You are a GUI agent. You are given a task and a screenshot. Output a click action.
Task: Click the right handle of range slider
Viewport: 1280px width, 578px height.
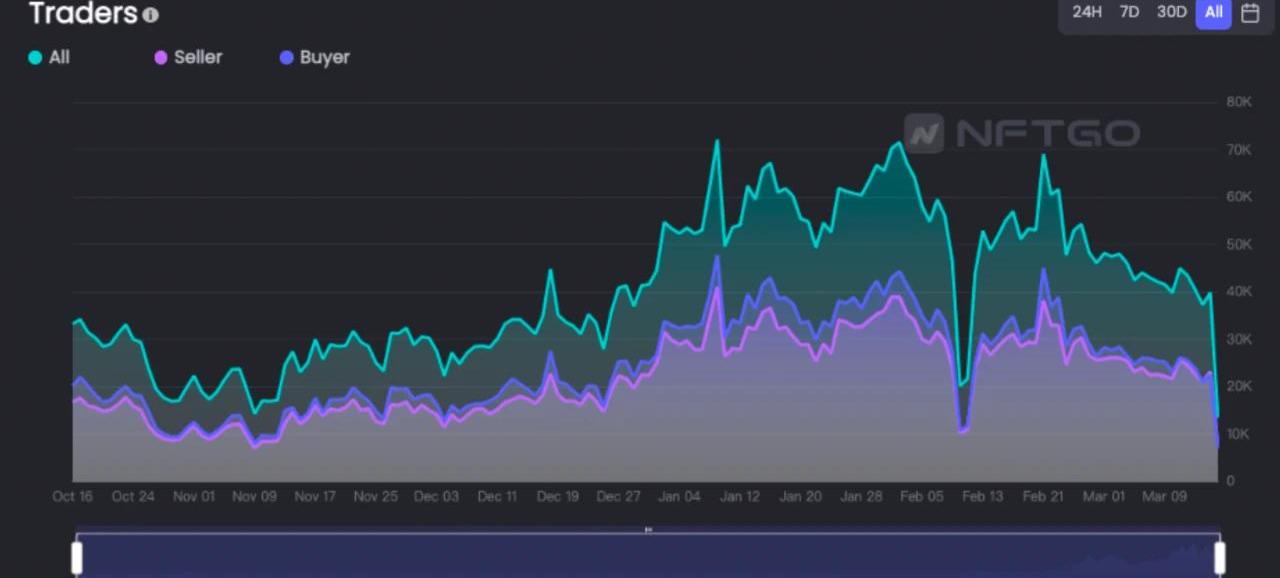1219,557
